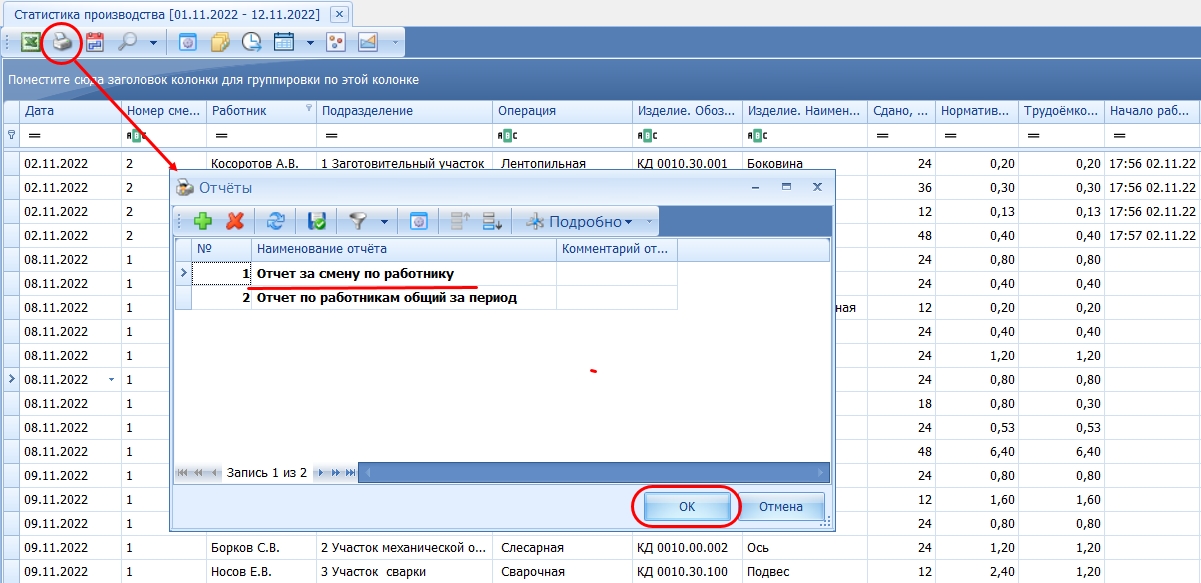Viewport: 1201px width, 583px height.
Task: Apply the funnel filter in Отчёты dialog
Action: [x=357, y=222]
